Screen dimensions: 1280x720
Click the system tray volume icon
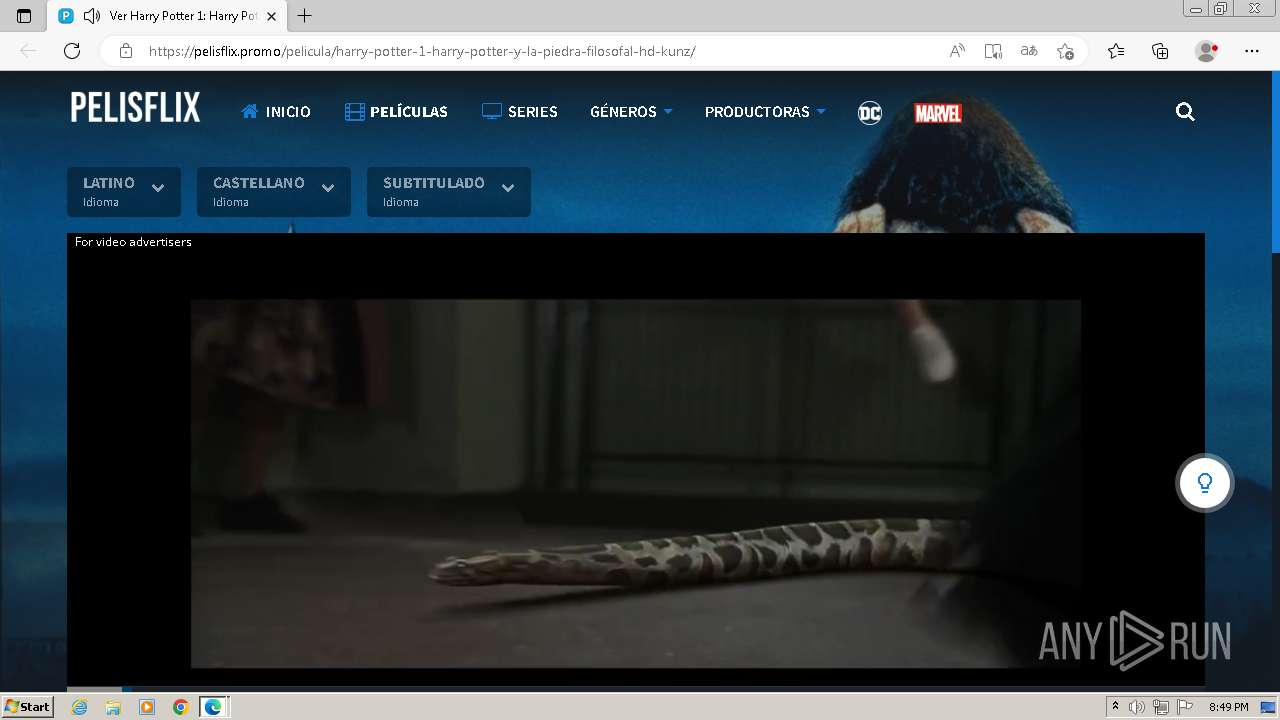coord(1137,707)
